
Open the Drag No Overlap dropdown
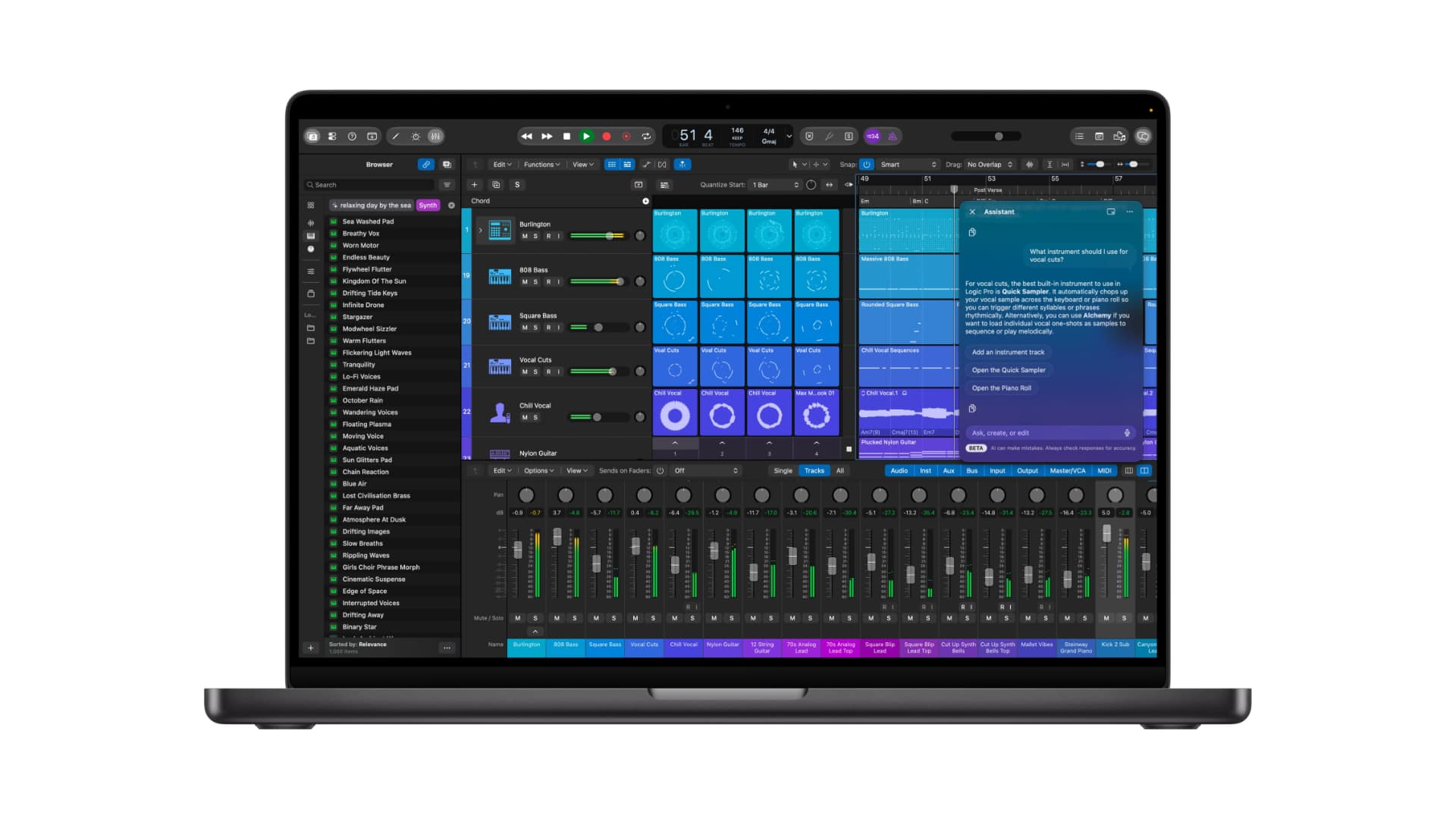coord(990,165)
